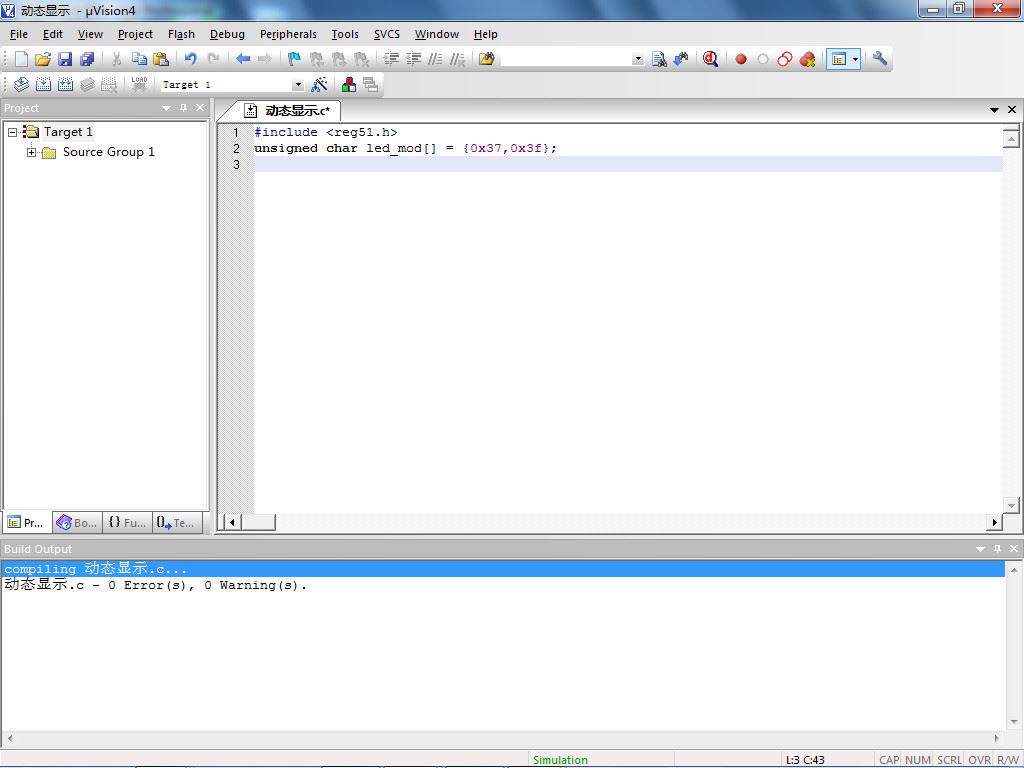Screen dimensions: 1024x768
Task: Open the Find in Files icon
Action: click(x=487, y=59)
